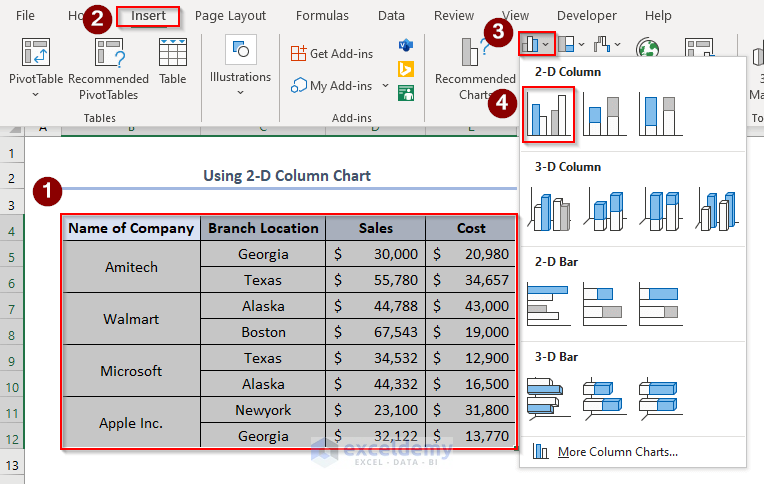Screen dimensions: 764x484
Task: Select the 3-D Stacked Column chart
Action: click(x=604, y=209)
